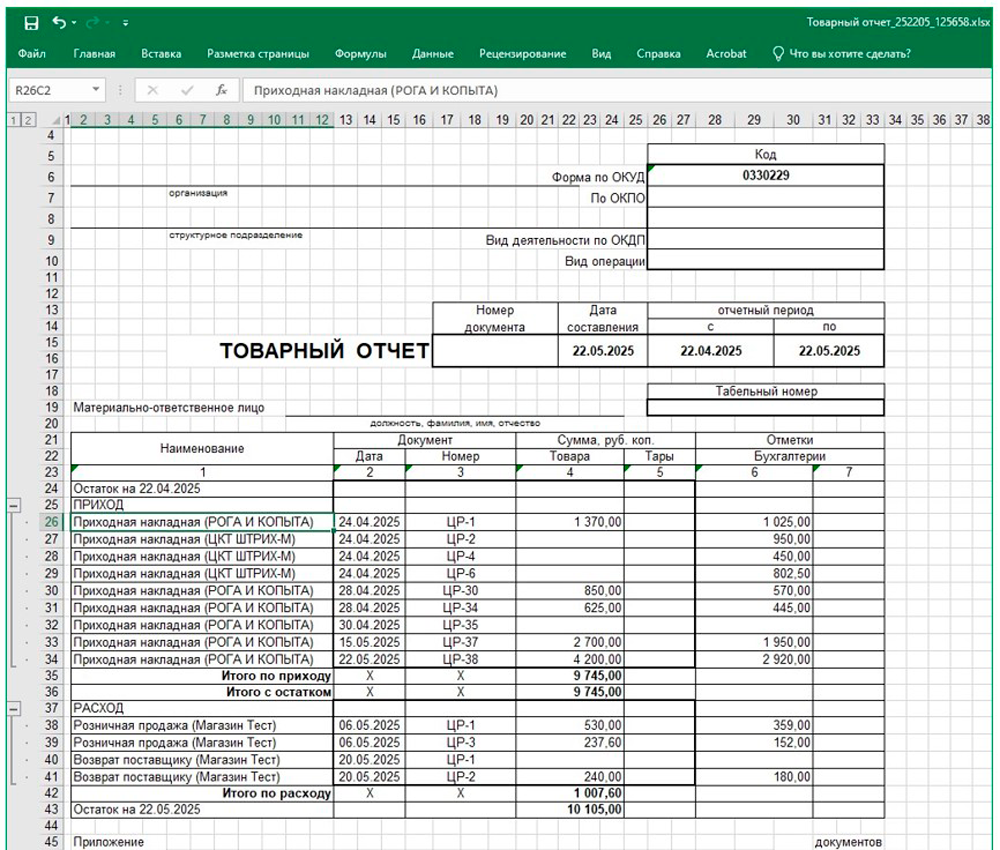This screenshot has height=850, width=1000.
Task: Click the Enter checkmark in formula bar
Action: [x=187, y=90]
